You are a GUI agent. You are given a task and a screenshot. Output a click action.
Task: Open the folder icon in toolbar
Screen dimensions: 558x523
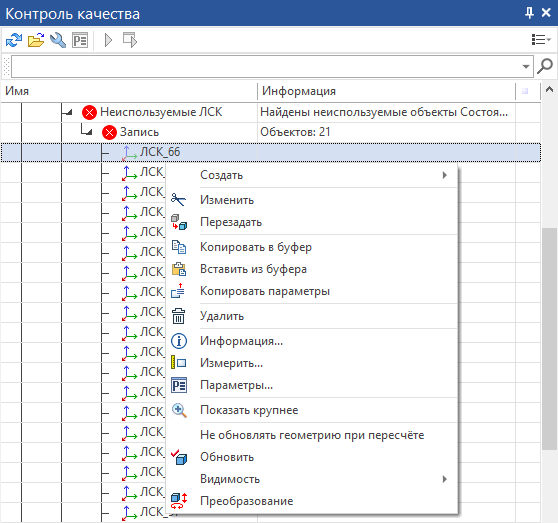[36, 40]
